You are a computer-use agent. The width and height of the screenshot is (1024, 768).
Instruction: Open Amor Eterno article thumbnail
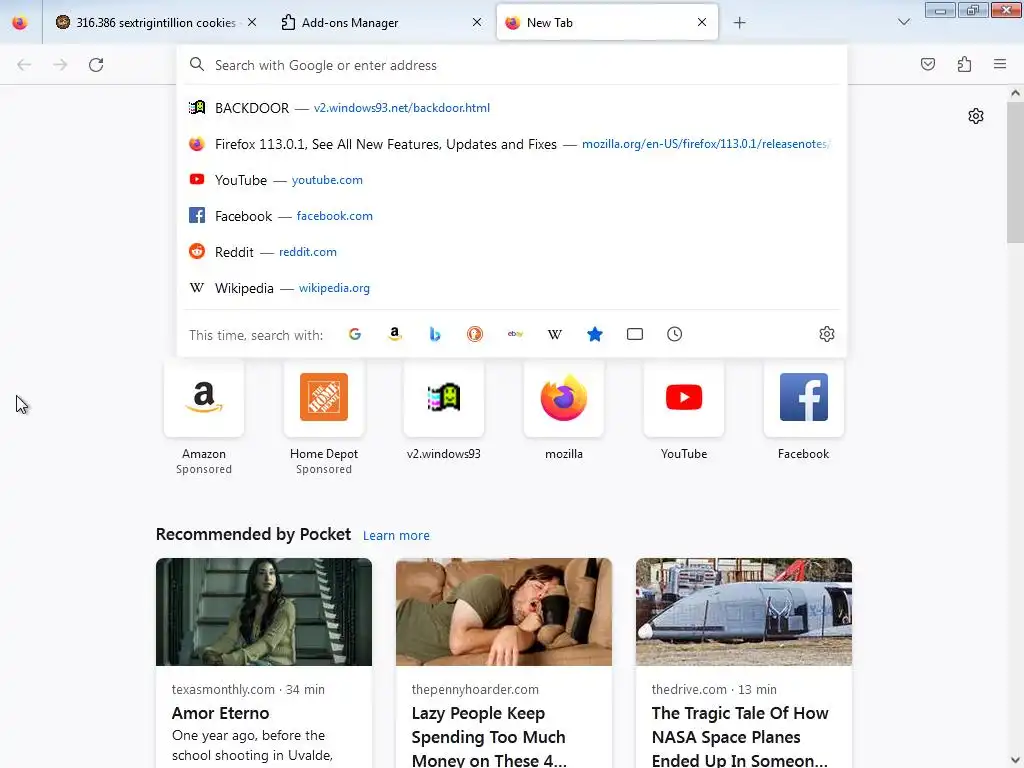tap(264, 612)
